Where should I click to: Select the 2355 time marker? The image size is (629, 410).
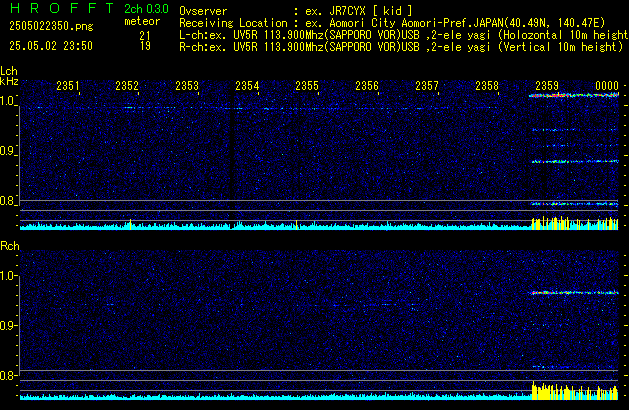click(307, 86)
